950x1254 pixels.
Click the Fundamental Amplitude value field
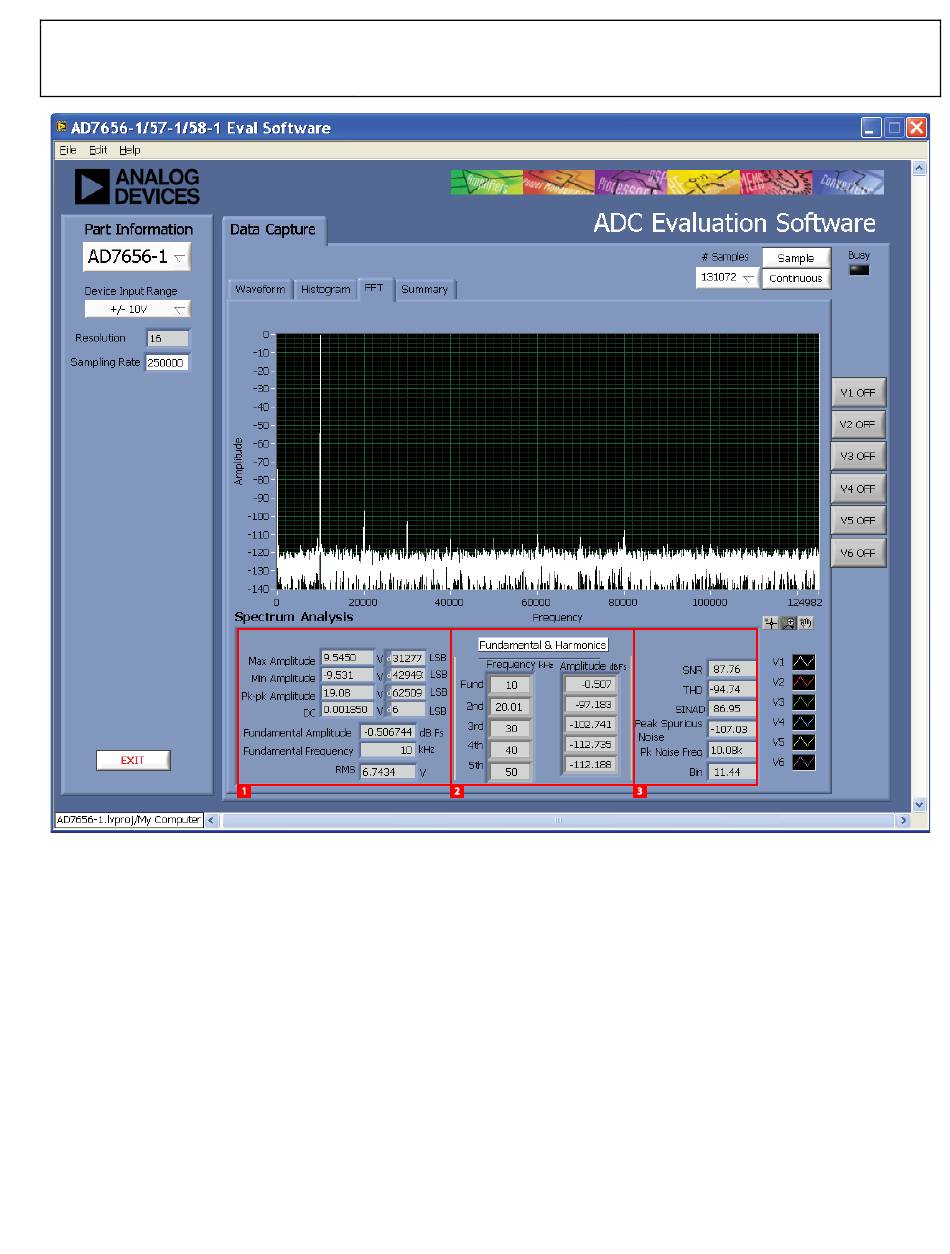coord(388,732)
